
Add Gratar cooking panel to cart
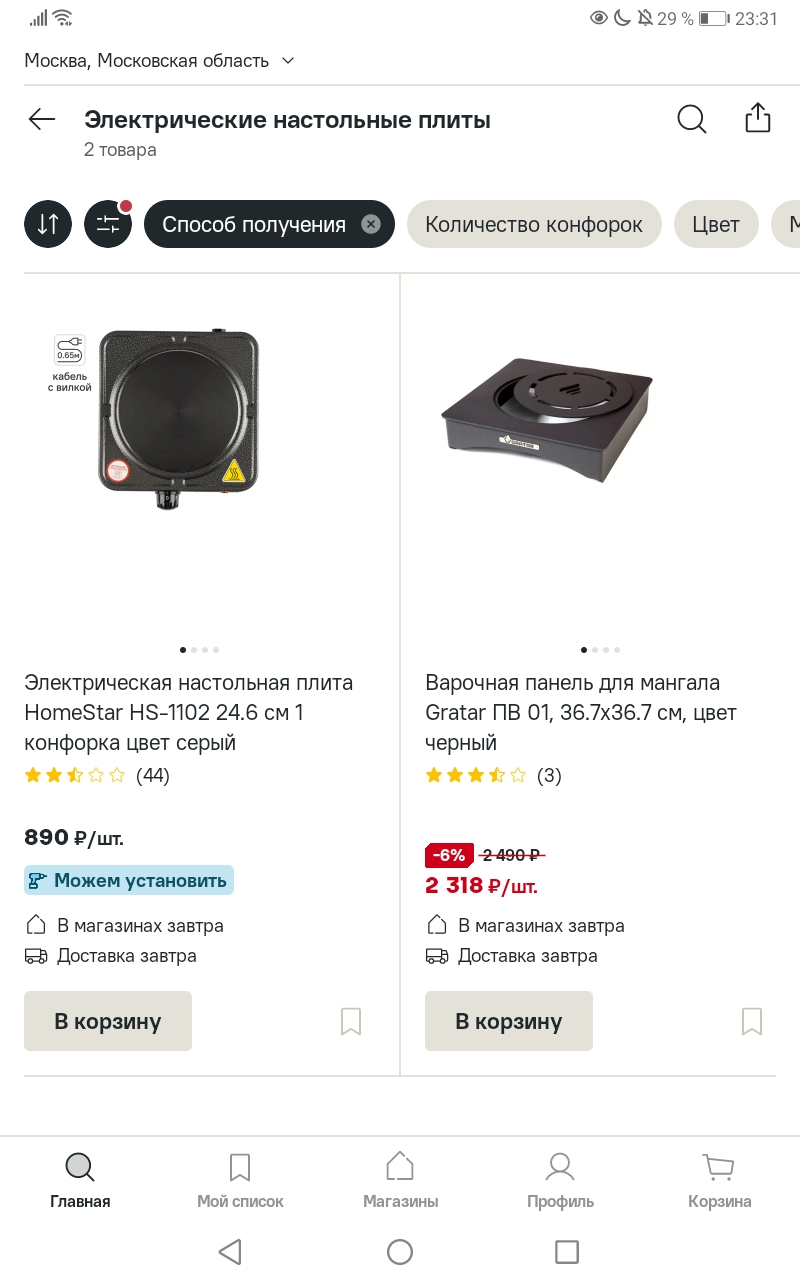point(509,1021)
